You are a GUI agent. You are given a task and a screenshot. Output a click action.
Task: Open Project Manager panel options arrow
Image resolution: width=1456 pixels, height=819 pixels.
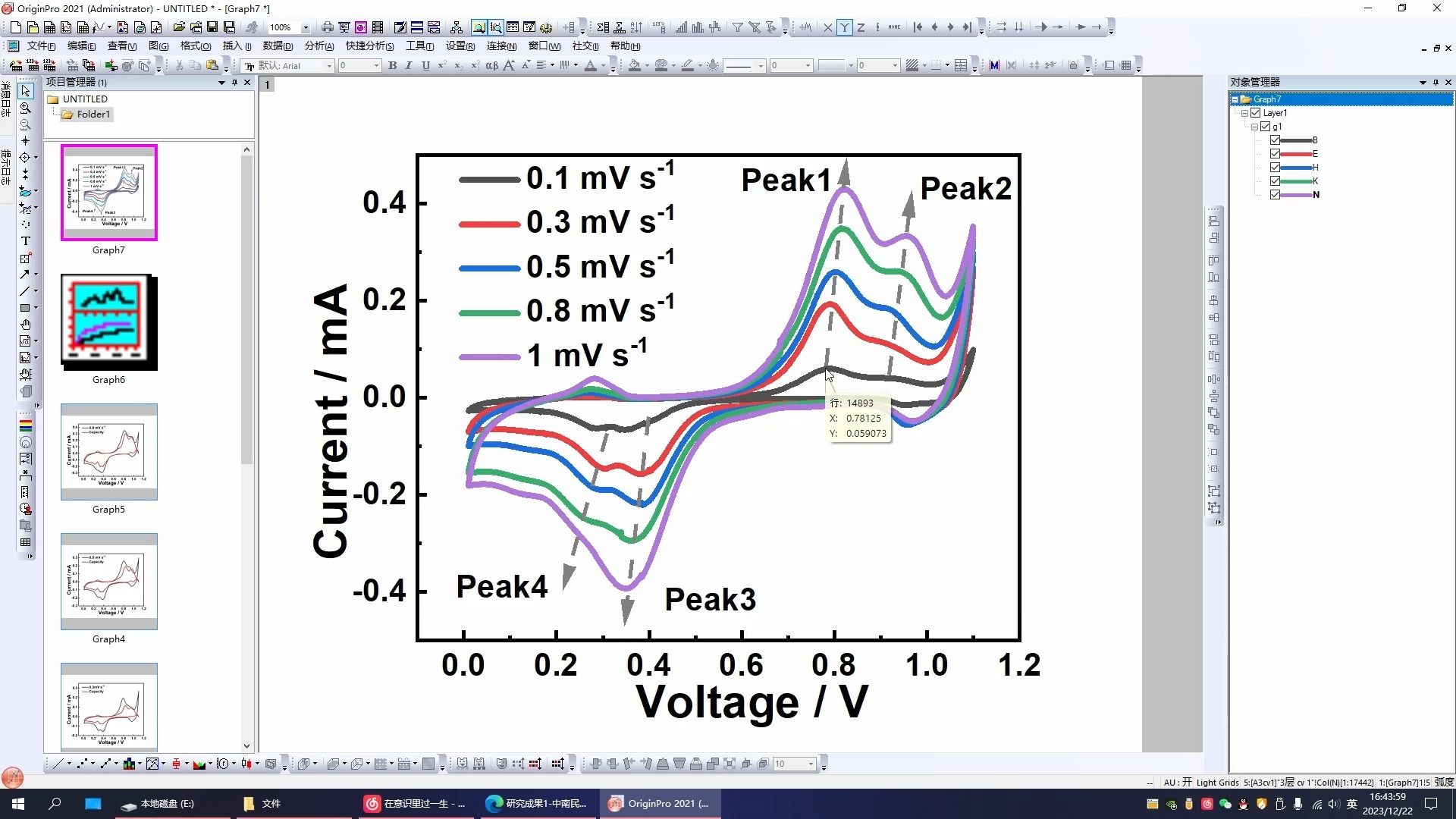pyautogui.click(x=221, y=82)
